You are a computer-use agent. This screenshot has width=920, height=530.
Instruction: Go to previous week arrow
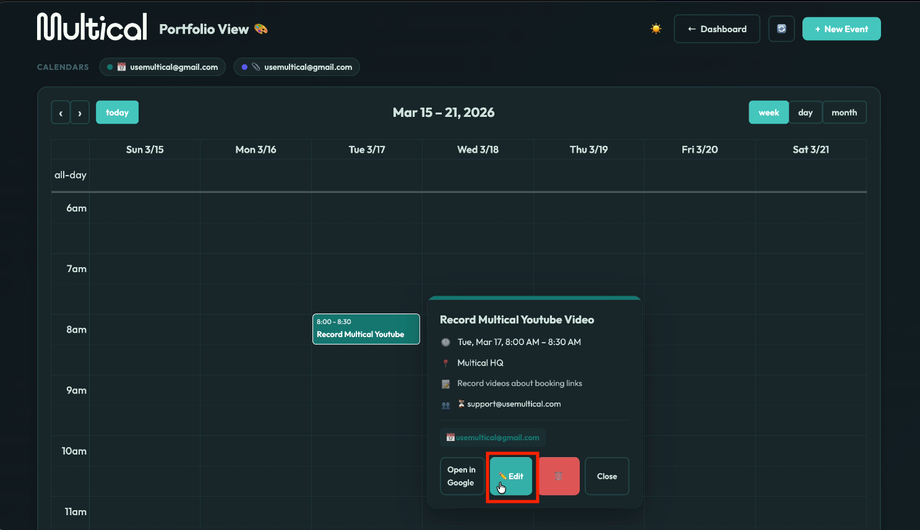60,113
